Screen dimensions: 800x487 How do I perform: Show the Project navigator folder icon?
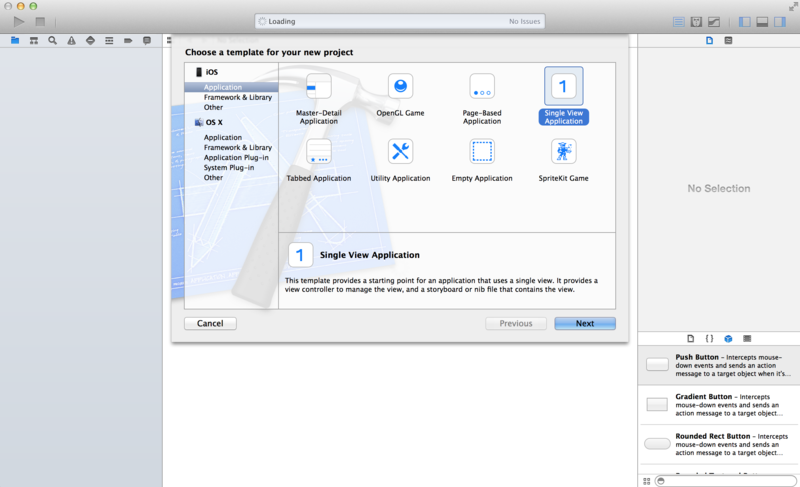(15, 40)
